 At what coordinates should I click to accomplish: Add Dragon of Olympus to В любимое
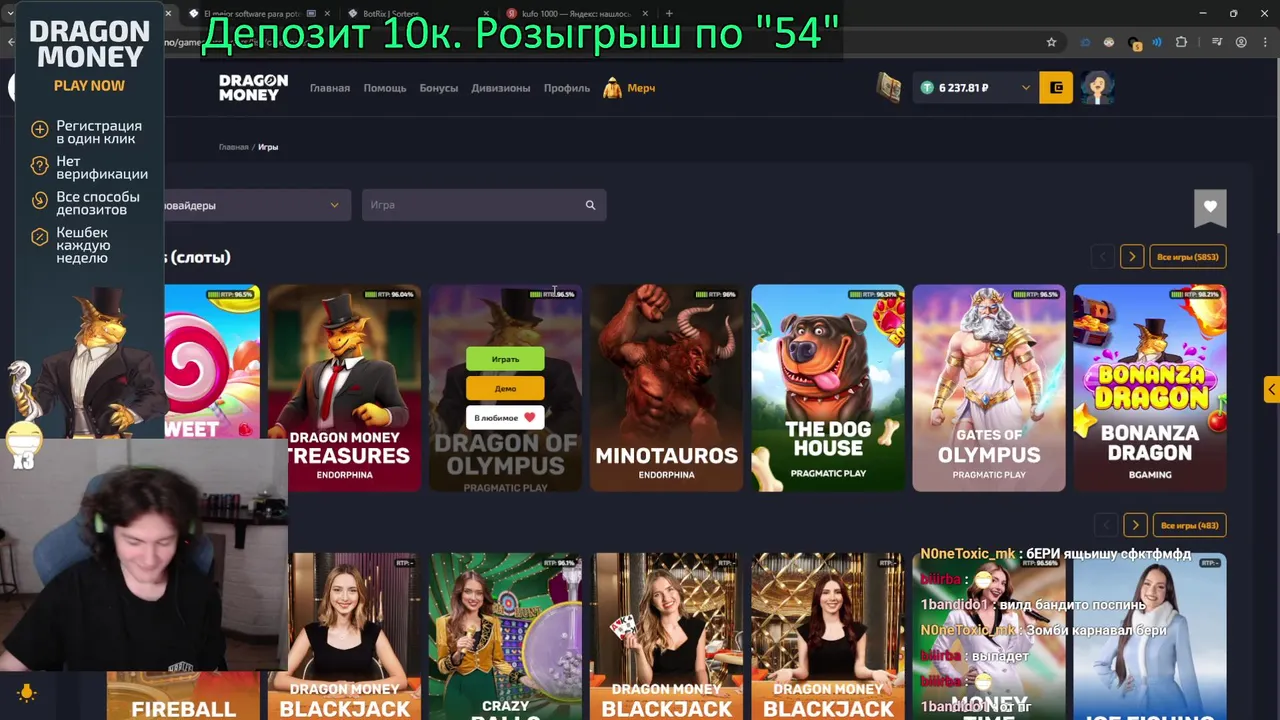click(505, 417)
